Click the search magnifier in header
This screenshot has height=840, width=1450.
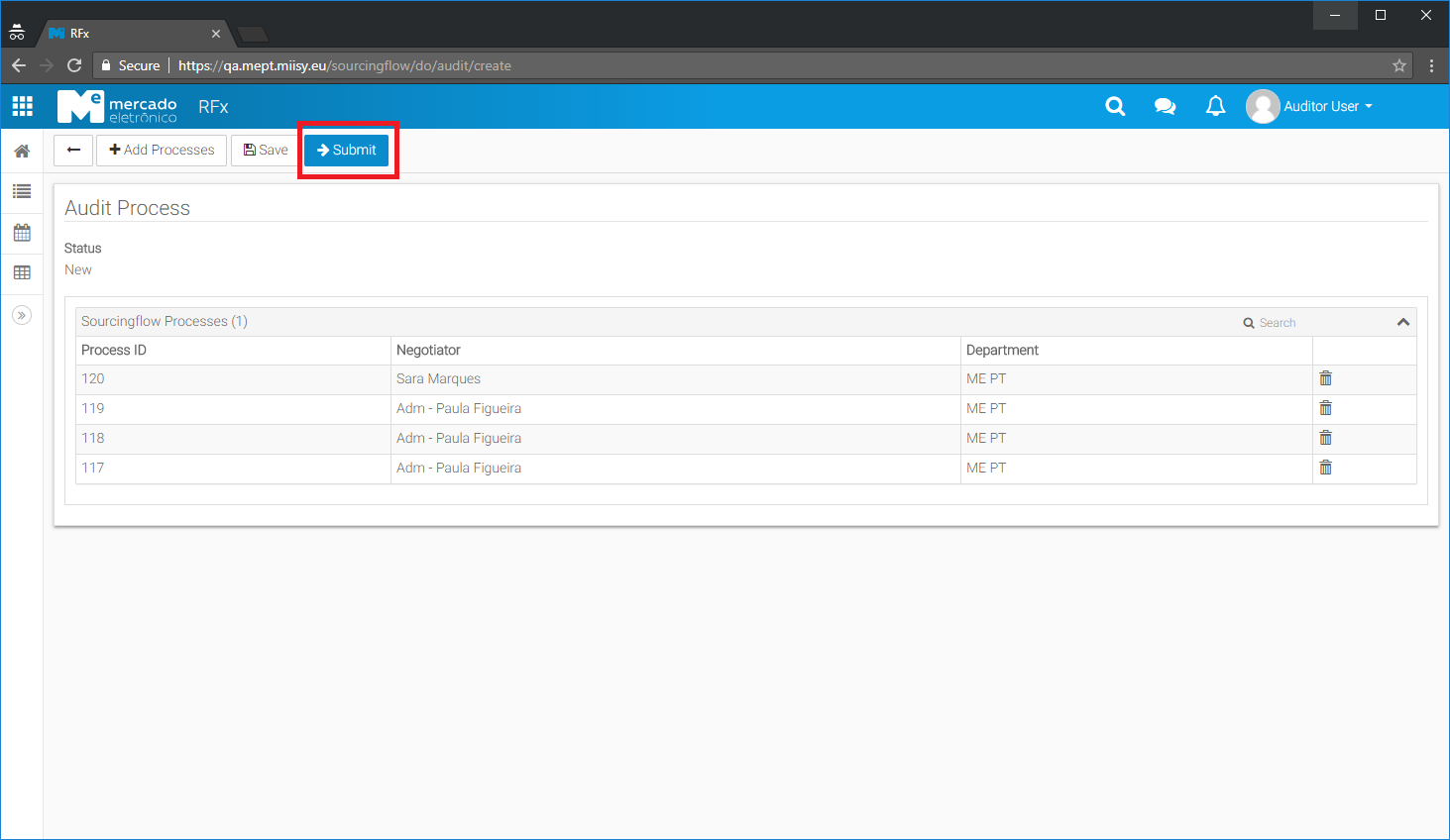point(1115,106)
